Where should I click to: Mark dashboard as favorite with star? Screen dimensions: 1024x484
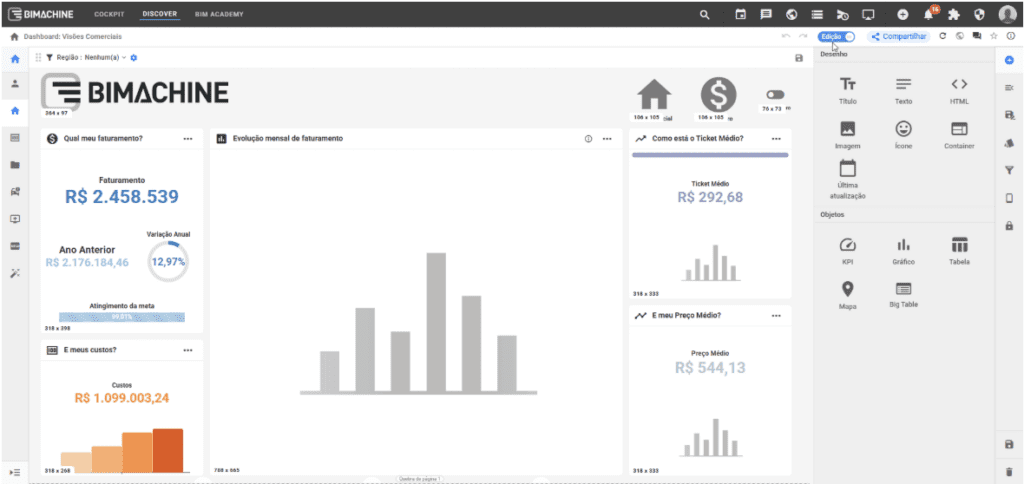[993, 36]
